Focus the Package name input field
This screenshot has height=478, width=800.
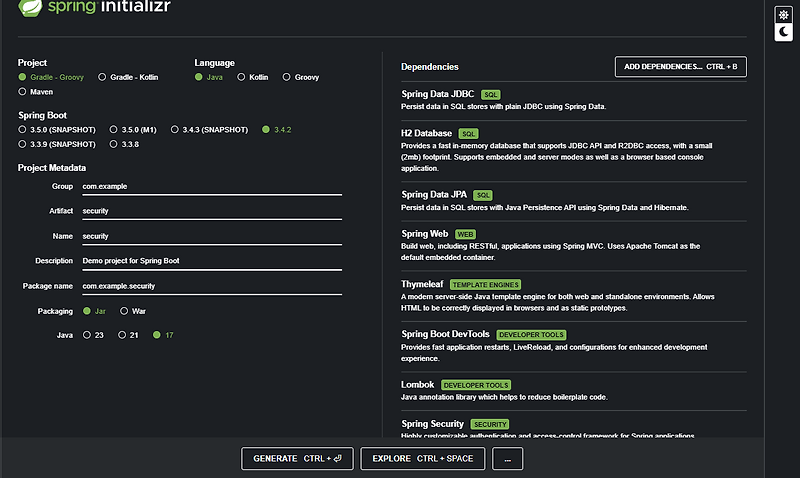click(x=212, y=286)
